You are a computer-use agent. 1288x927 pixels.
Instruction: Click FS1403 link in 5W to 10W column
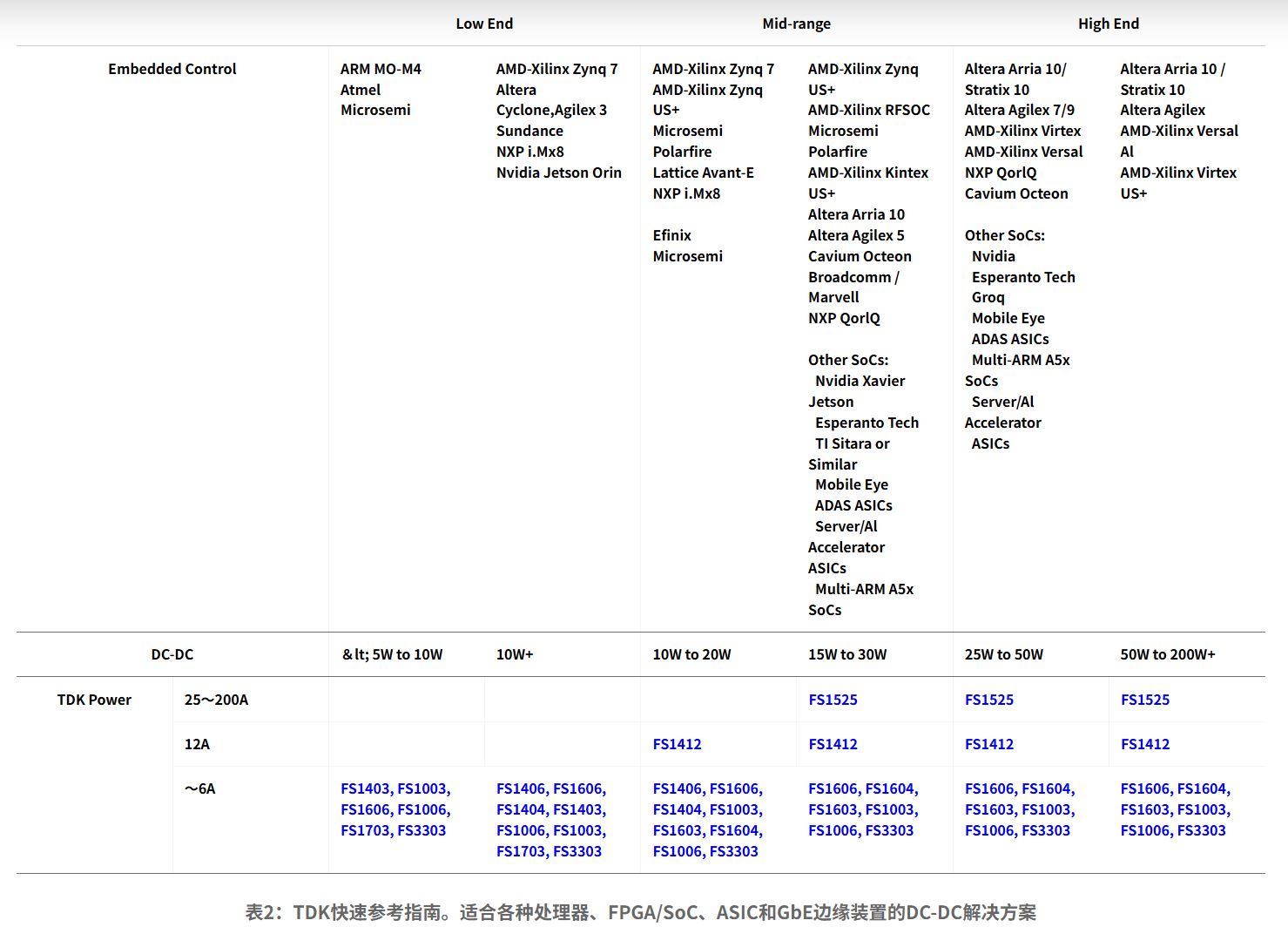365,788
